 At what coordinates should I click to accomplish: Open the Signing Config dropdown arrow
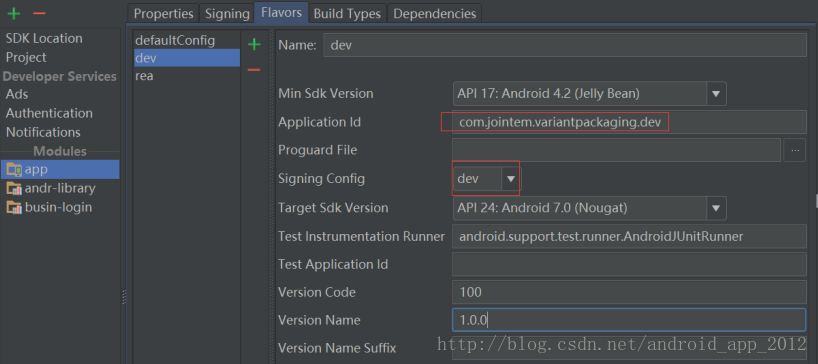pyautogui.click(x=511, y=179)
